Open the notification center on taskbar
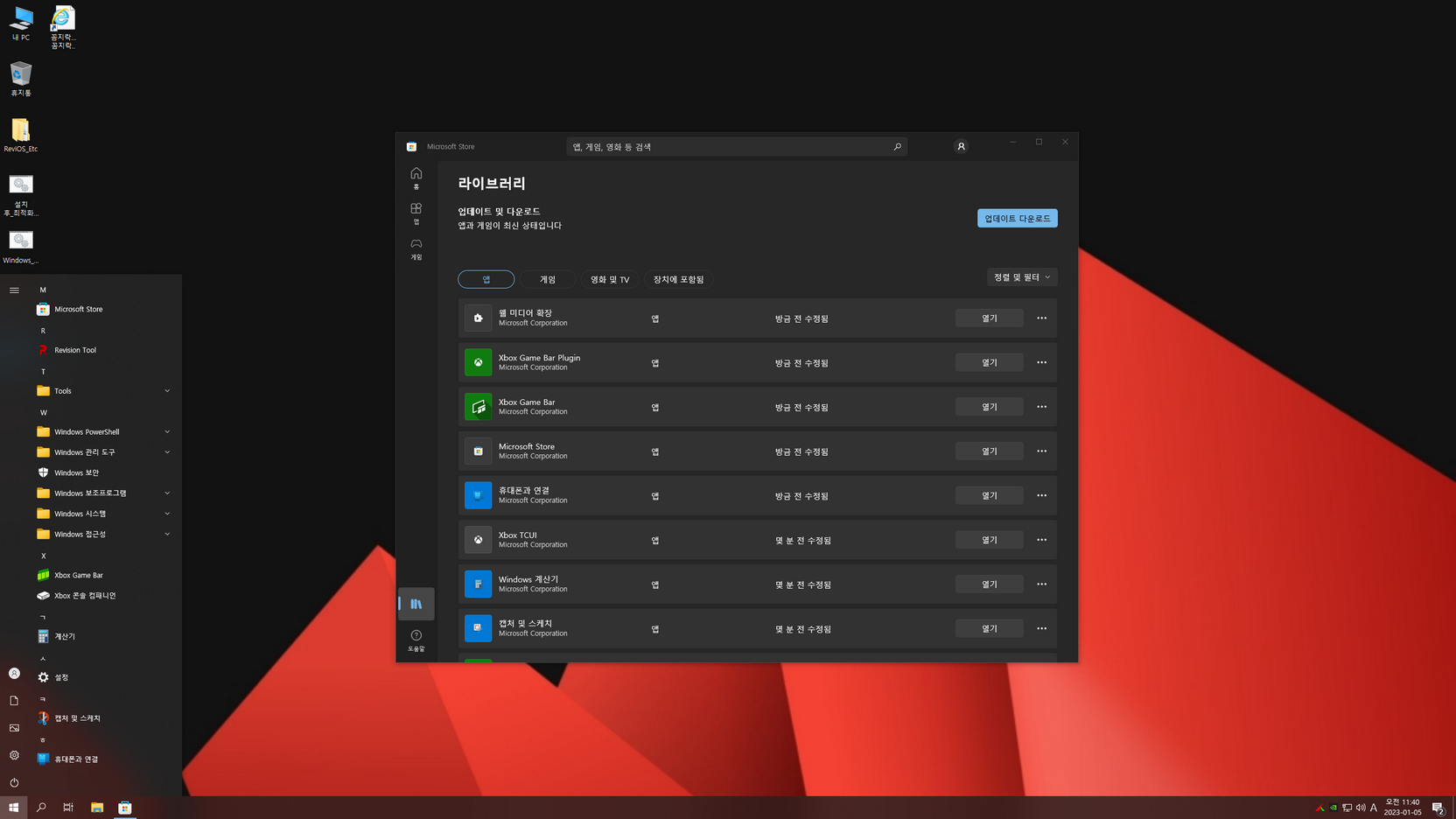 (1438, 808)
